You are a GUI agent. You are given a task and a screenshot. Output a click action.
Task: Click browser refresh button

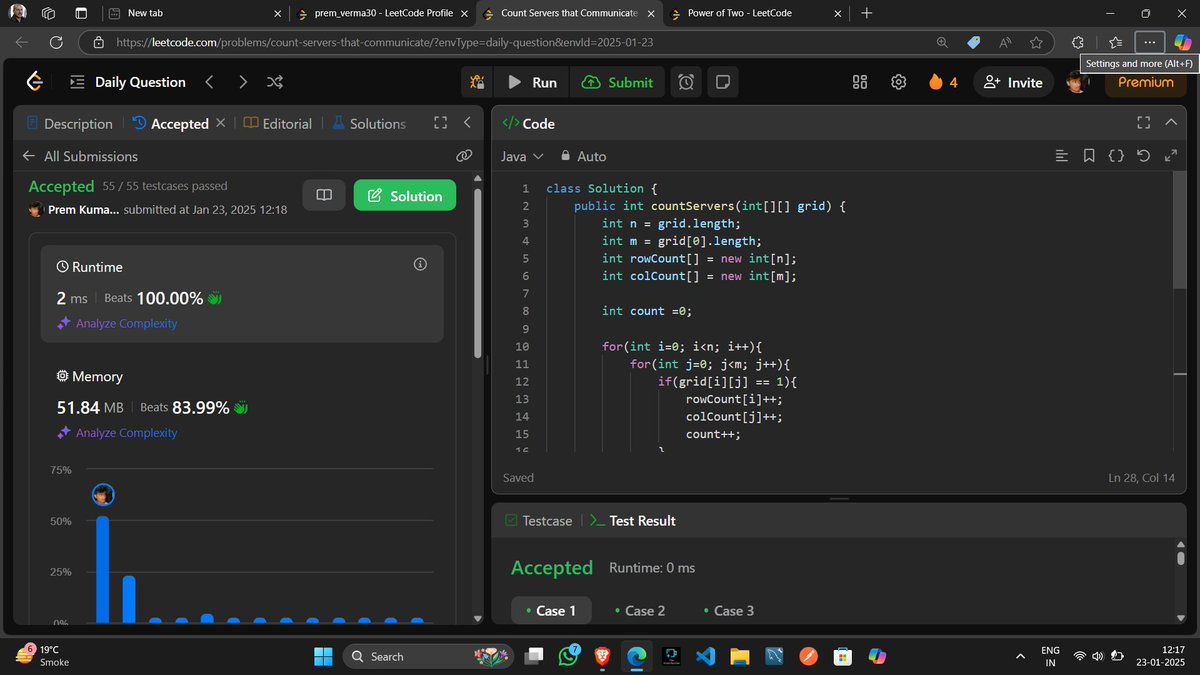56,43
